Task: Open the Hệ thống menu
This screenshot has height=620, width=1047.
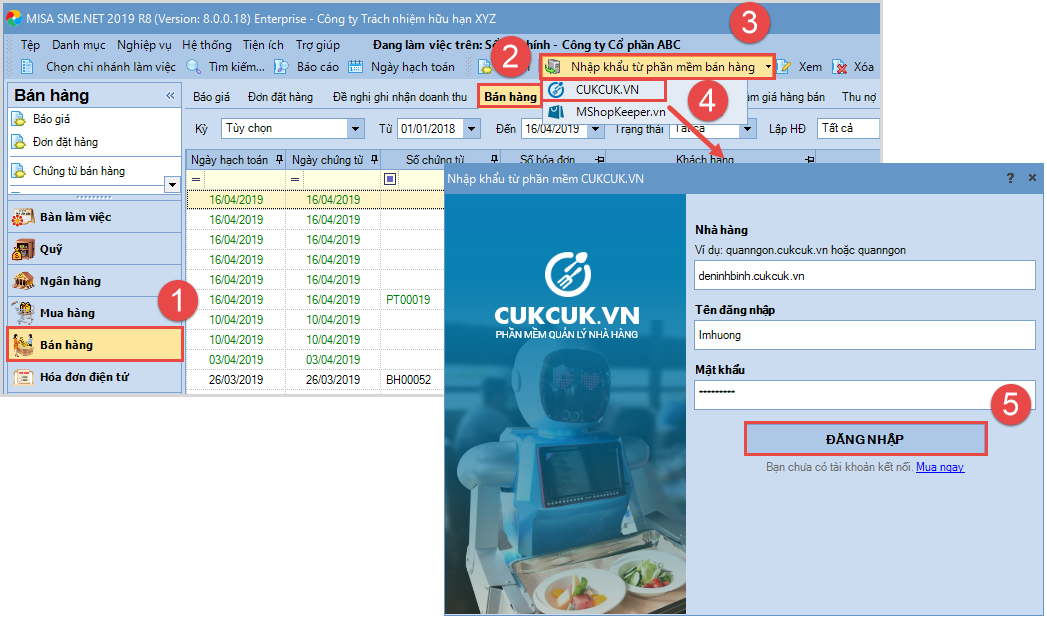Action: 207,45
